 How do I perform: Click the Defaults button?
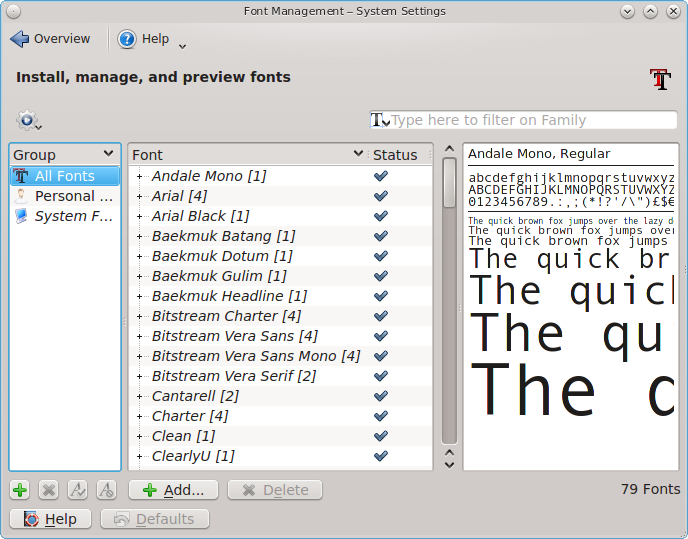[x=155, y=519]
